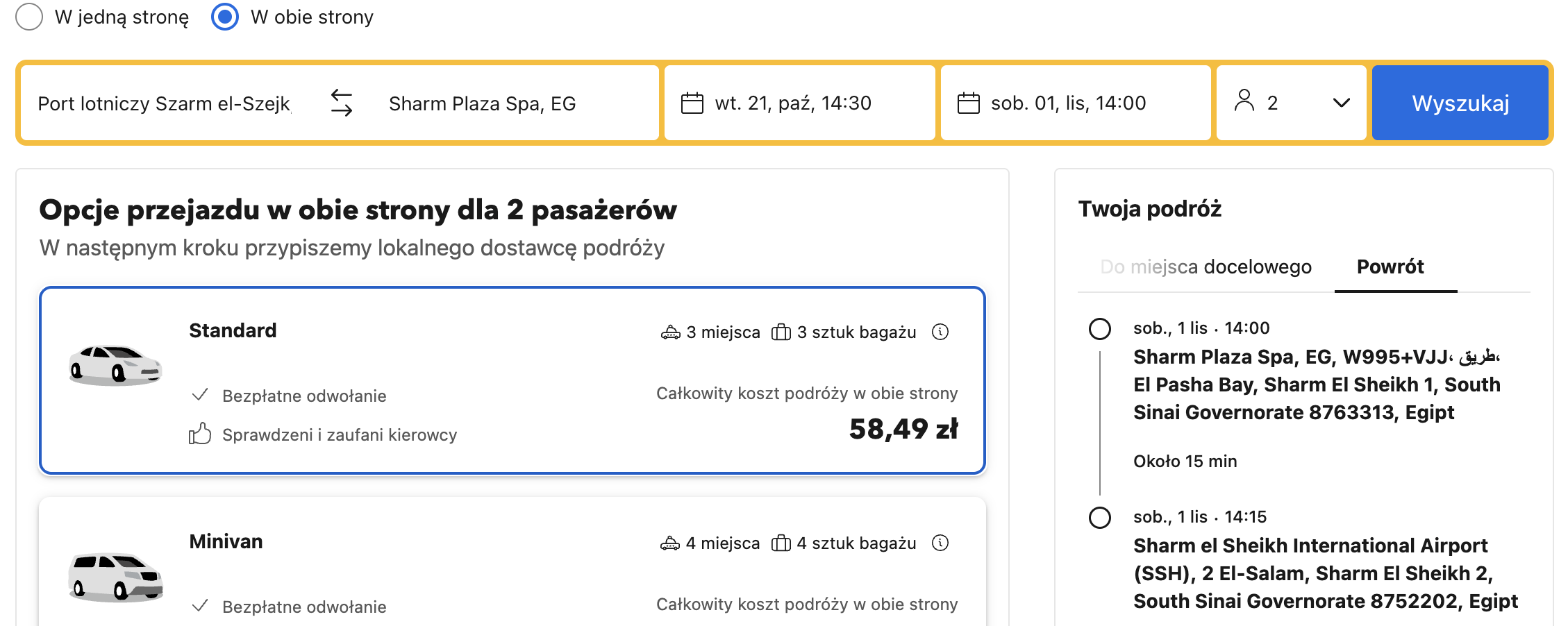Image resolution: width=1568 pixels, height=626 pixels.
Task: Select the "W jedną stronę" radio button
Action: [x=30, y=17]
